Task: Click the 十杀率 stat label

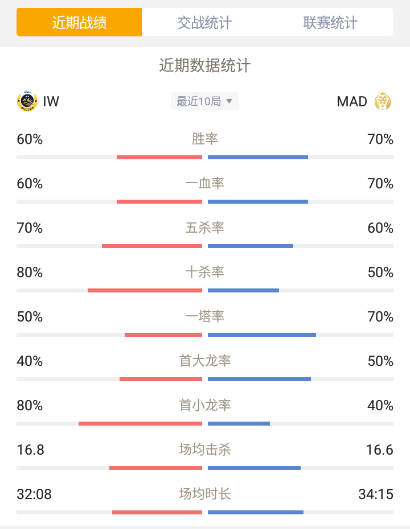Action: click(205, 272)
